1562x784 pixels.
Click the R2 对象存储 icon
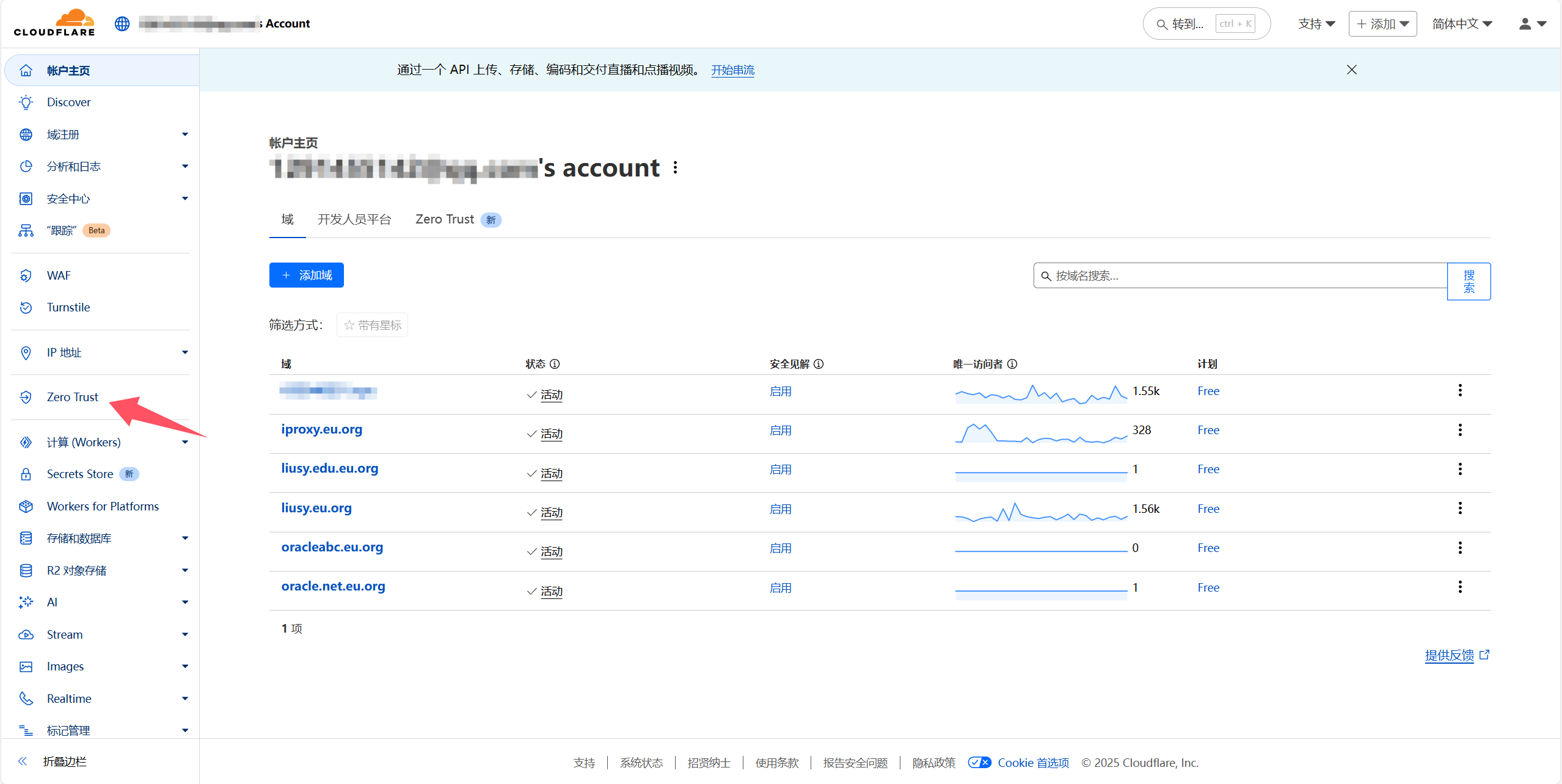26,570
